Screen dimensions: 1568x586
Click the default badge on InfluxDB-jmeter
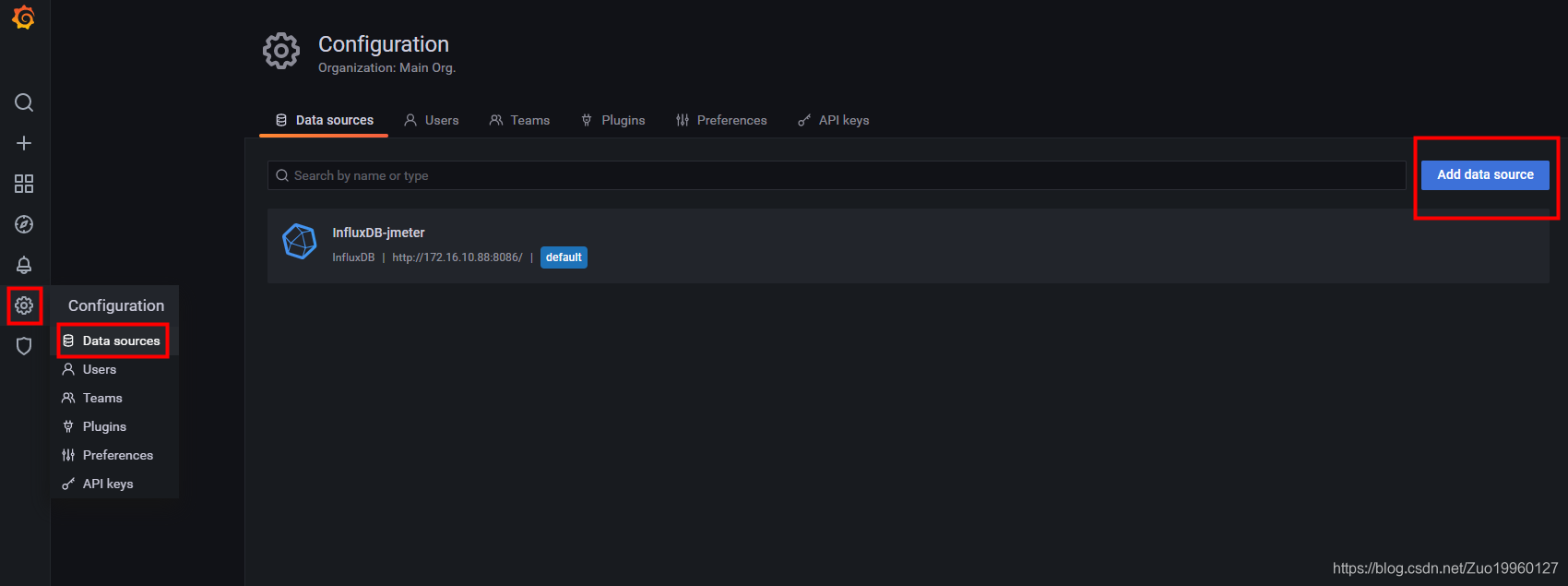[x=564, y=257]
